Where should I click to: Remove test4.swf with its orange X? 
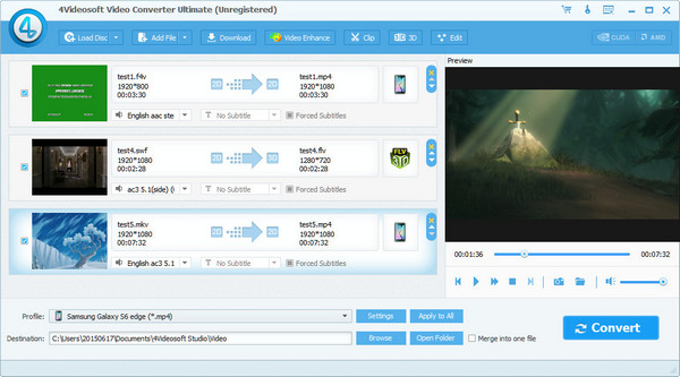pos(432,147)
